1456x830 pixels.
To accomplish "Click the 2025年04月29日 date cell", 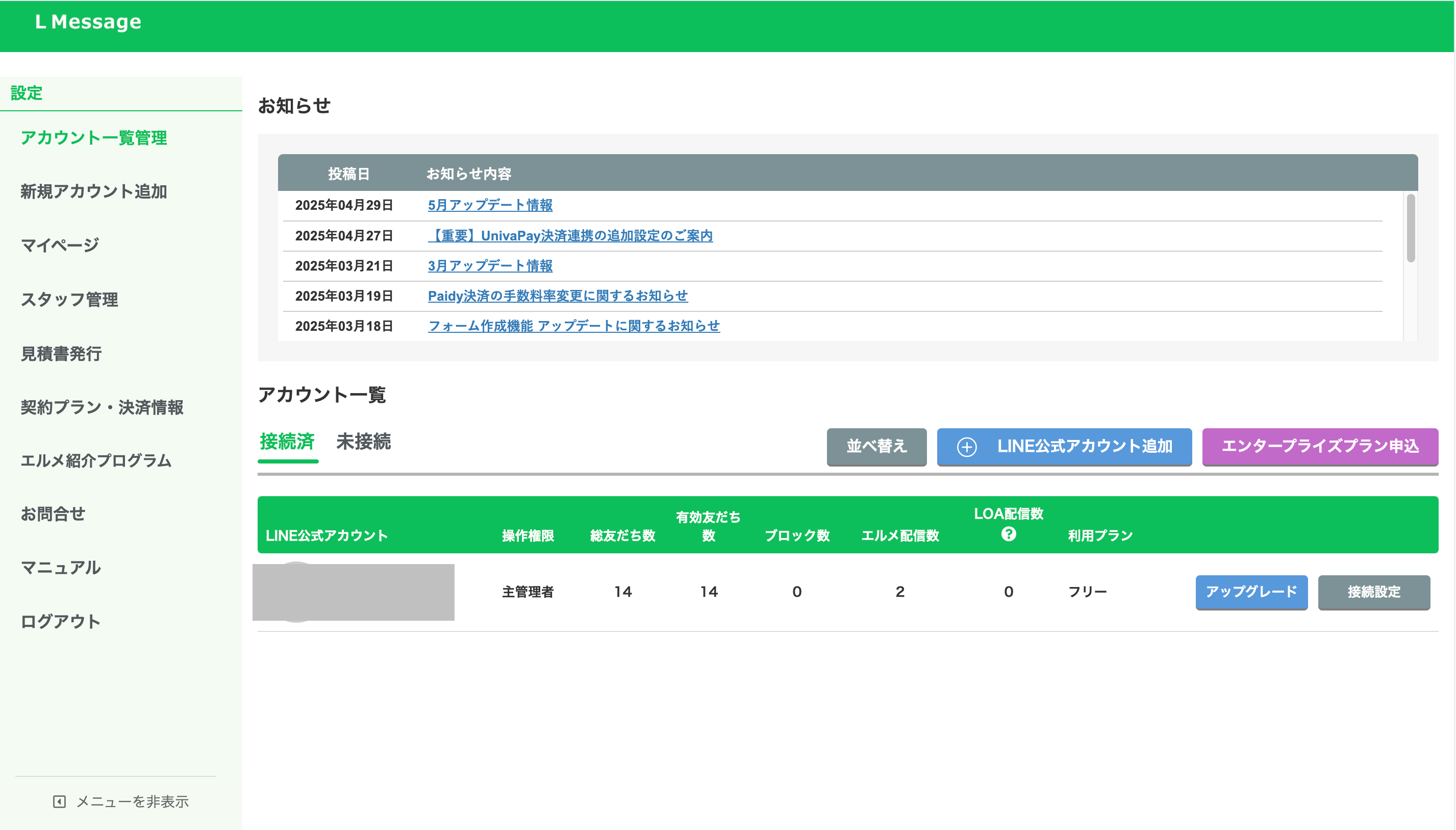I will [x=344, y=205].
